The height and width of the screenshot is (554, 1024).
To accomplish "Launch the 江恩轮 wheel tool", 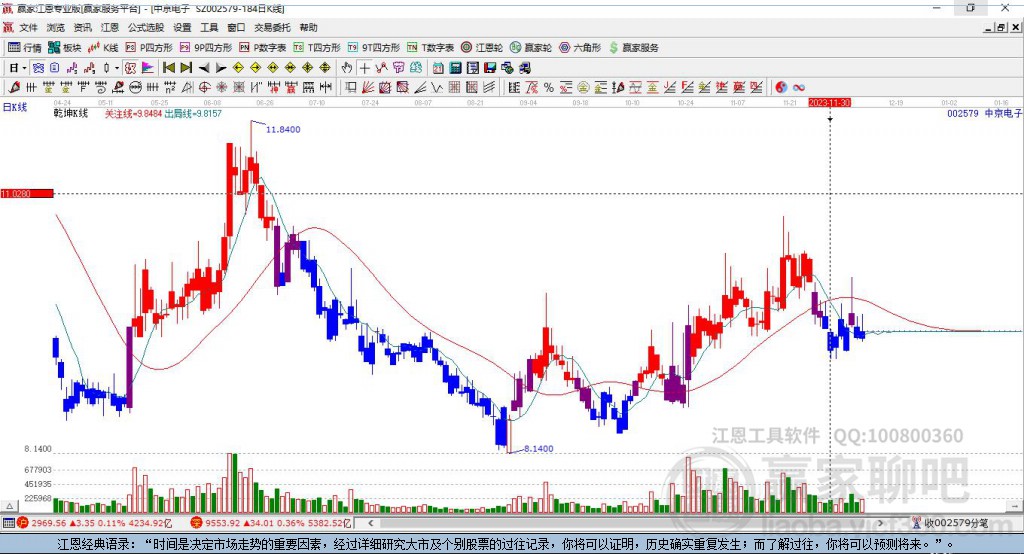I will (x=482, y=48).
